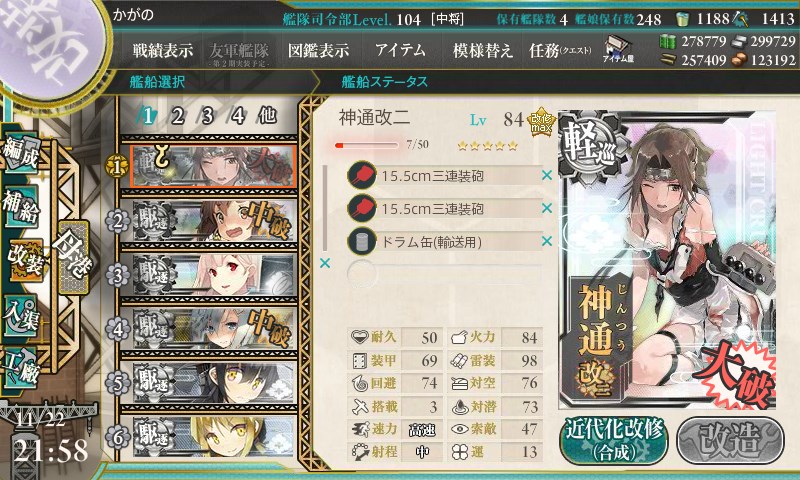Open the 入渠 docking sidebar icon
Screen dimensions: 800x480
[x=21, y=316]
